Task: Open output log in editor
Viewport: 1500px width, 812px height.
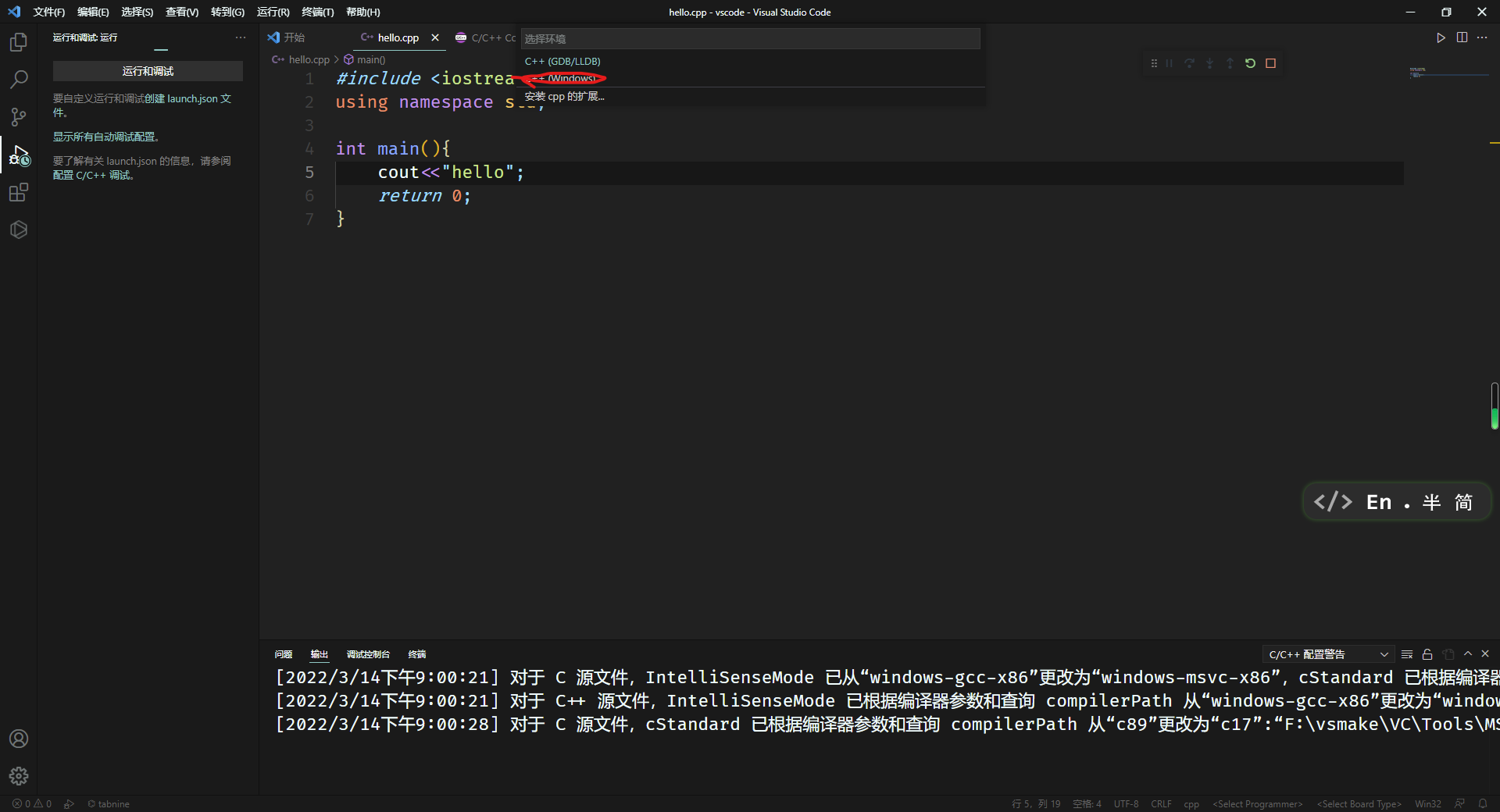Action: click(x=1448, y=654)
